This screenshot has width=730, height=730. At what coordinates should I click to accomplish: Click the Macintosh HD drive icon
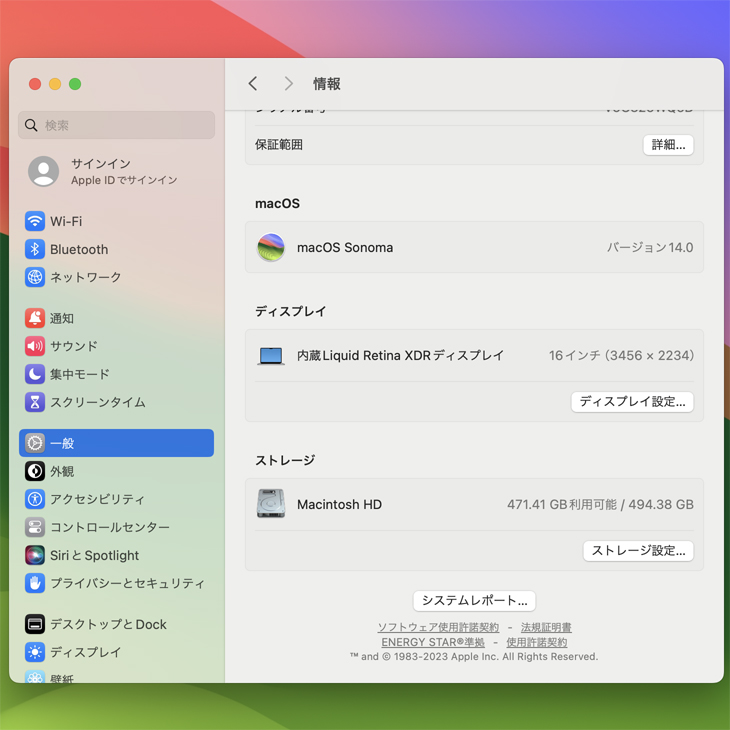[x=270, y=503]
